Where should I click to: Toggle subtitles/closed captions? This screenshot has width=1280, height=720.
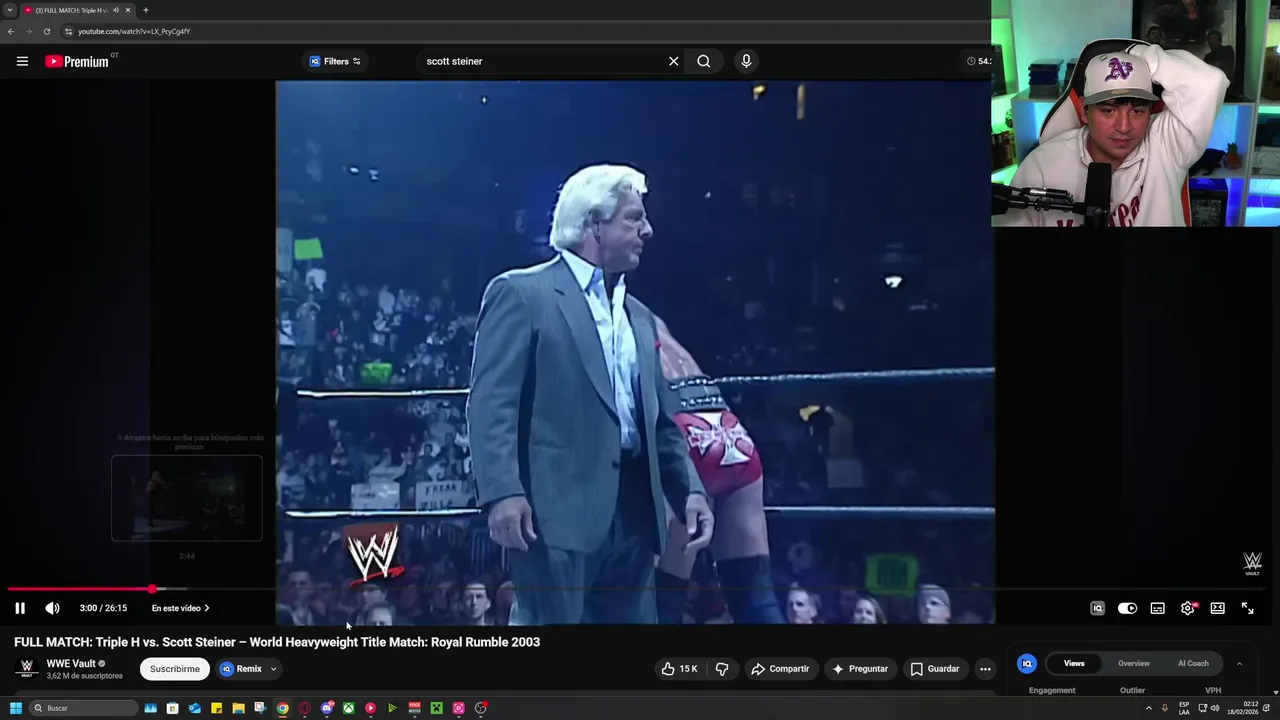tap(1157, 608)
